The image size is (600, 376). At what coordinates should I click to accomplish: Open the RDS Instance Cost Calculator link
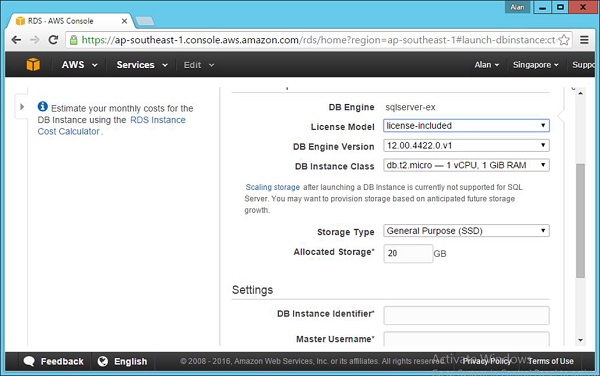click(111, 125)
